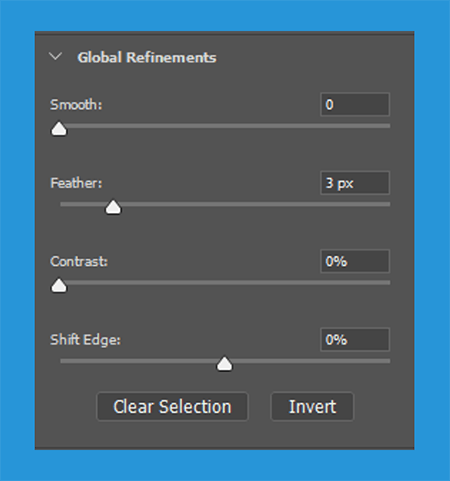The height and width of the screenshot is (481, 450).
Task: Focus the Shift Edge percentage field
Action: coord(355,340)
